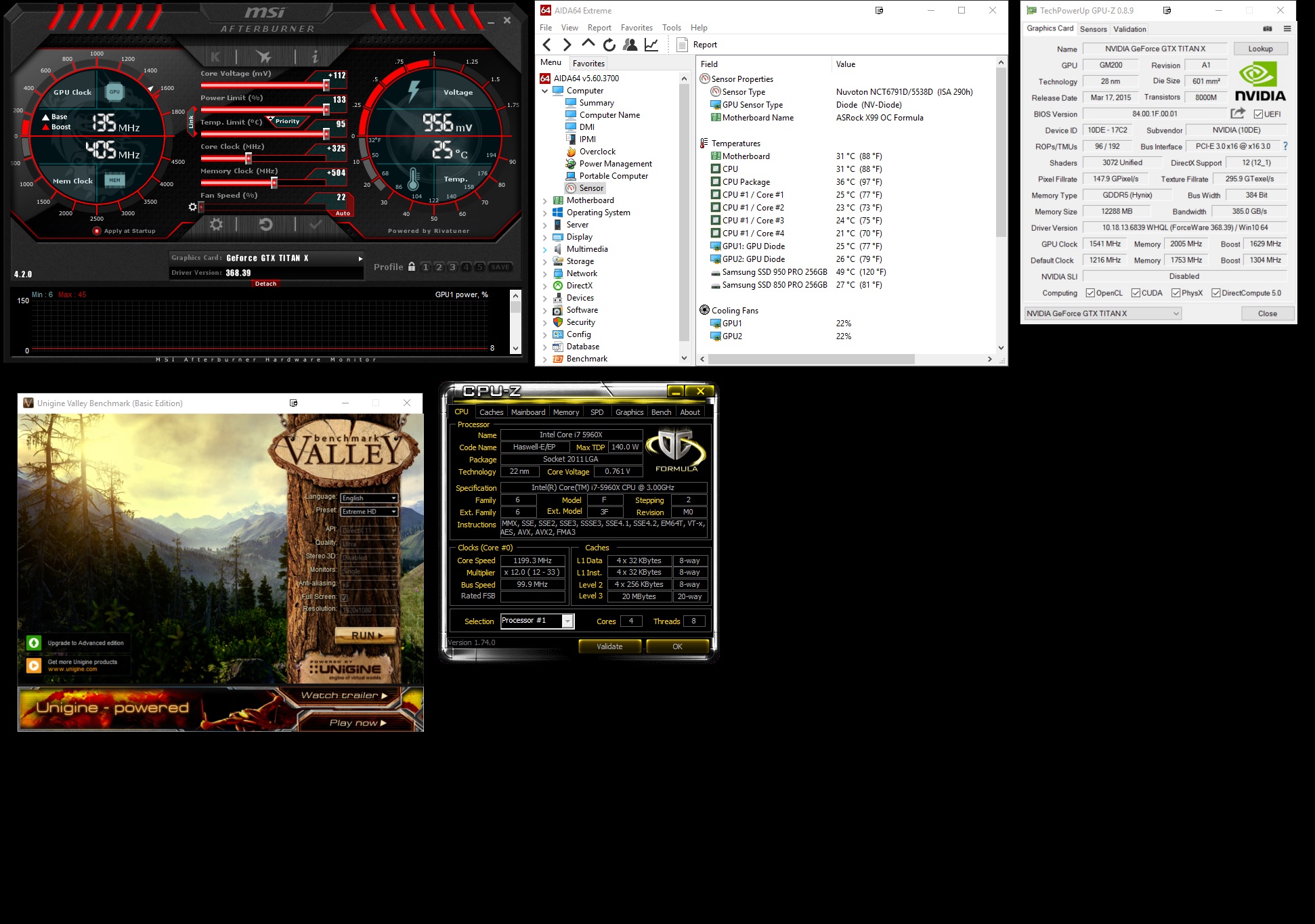Image resolution: width=1315 pixels, height=924 pixels.
Task: Open AIDA64 Tools menu
Action: point(672,28)
